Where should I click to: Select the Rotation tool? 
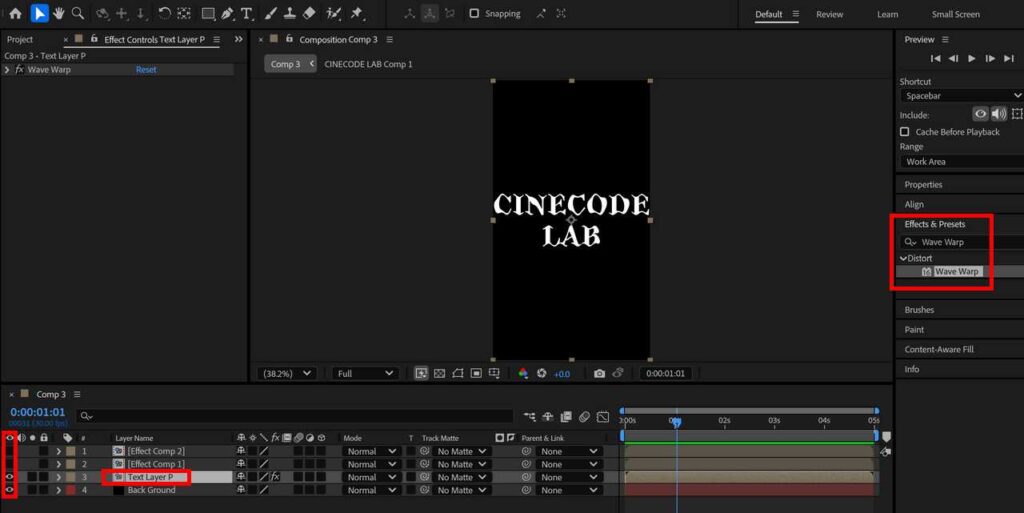165,13
